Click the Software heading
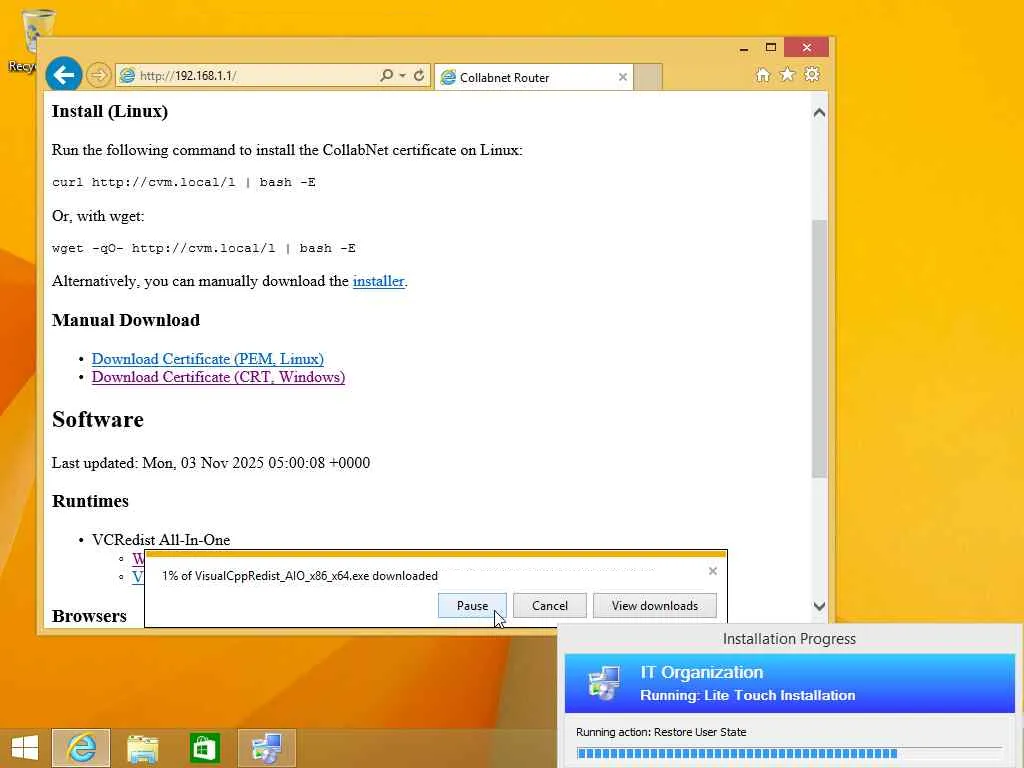This screenshot has height=768, width=1024. pyautogui.click(x=98, y=419)
